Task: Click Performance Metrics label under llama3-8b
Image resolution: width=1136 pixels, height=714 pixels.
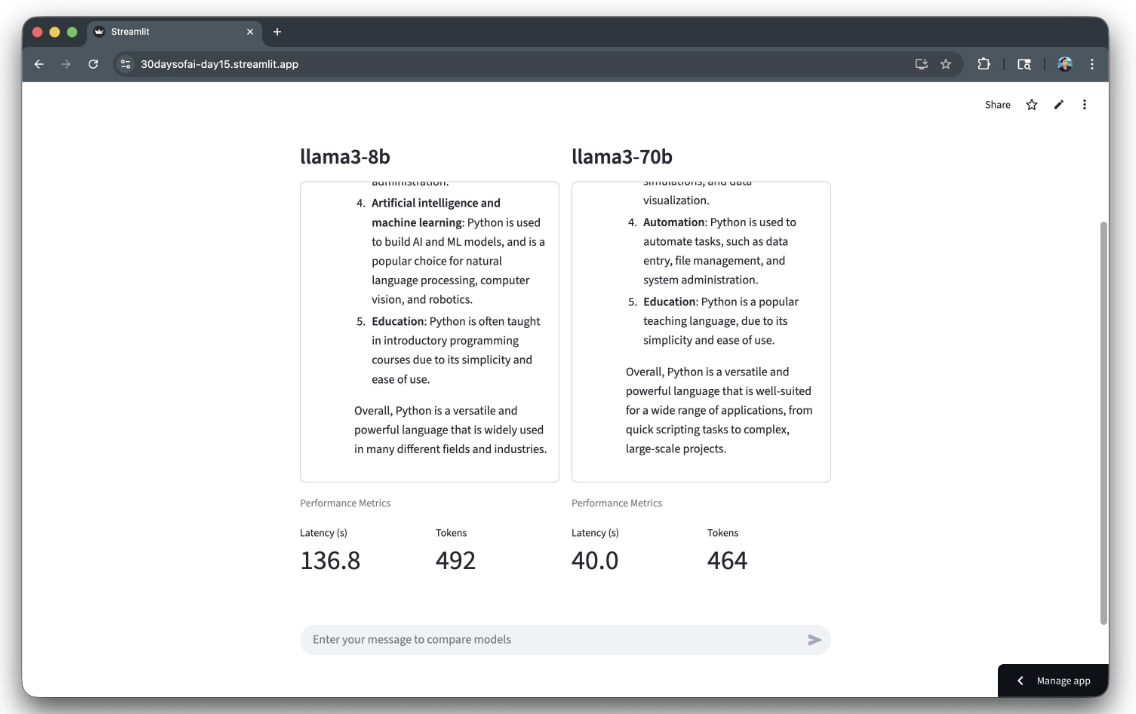Action: tap(345, 503)
